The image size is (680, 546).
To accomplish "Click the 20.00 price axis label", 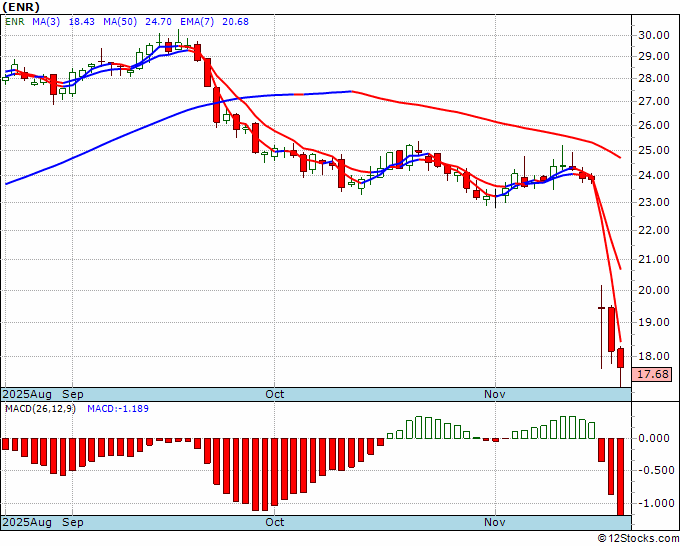I will (x=654, y=290).
